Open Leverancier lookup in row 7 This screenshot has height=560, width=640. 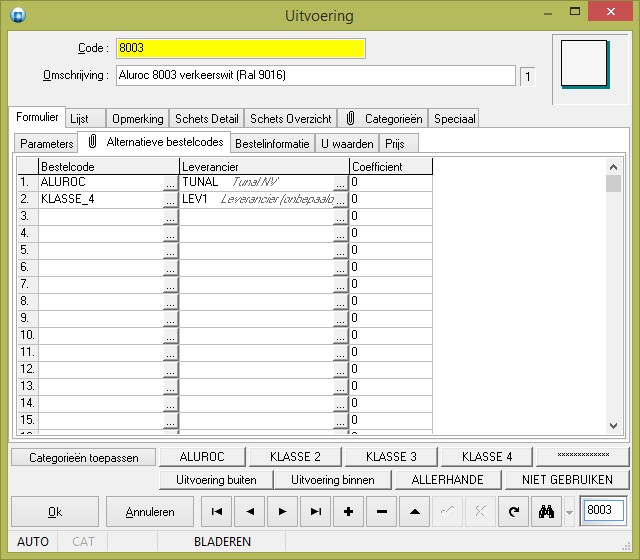[x=340, y=284]
